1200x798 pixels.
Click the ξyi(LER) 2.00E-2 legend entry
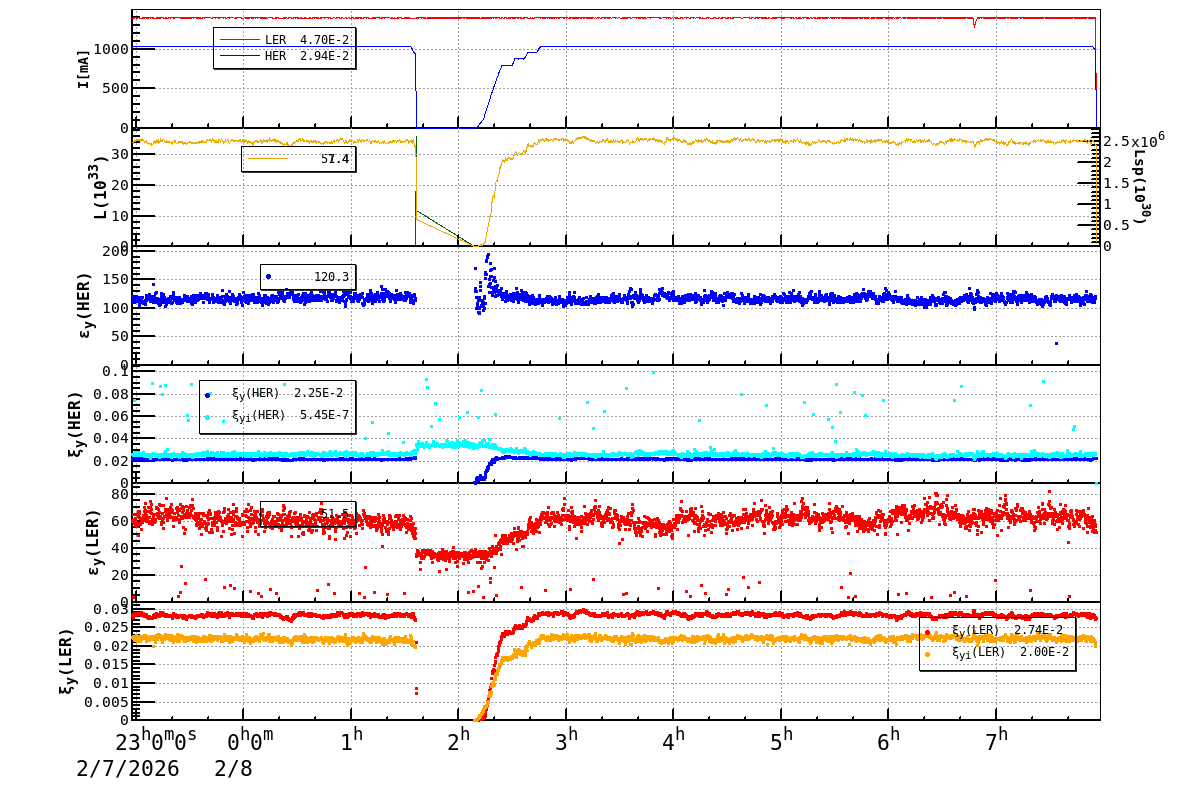click(997, 653)
